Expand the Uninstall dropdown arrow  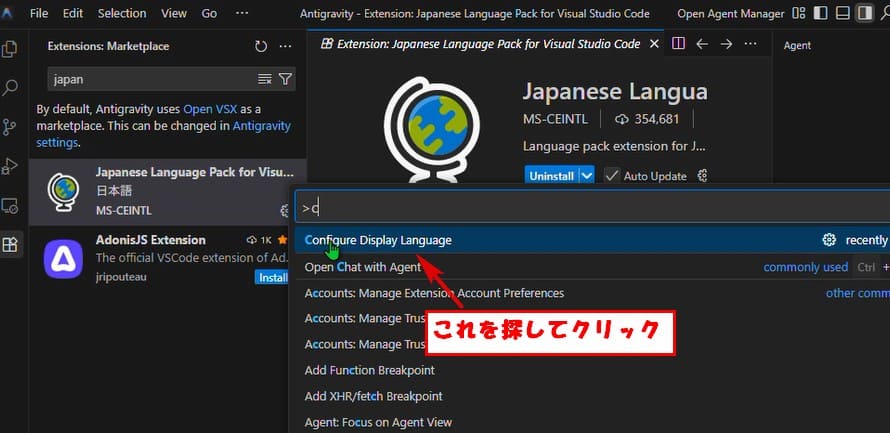click(x=587, y=175)
